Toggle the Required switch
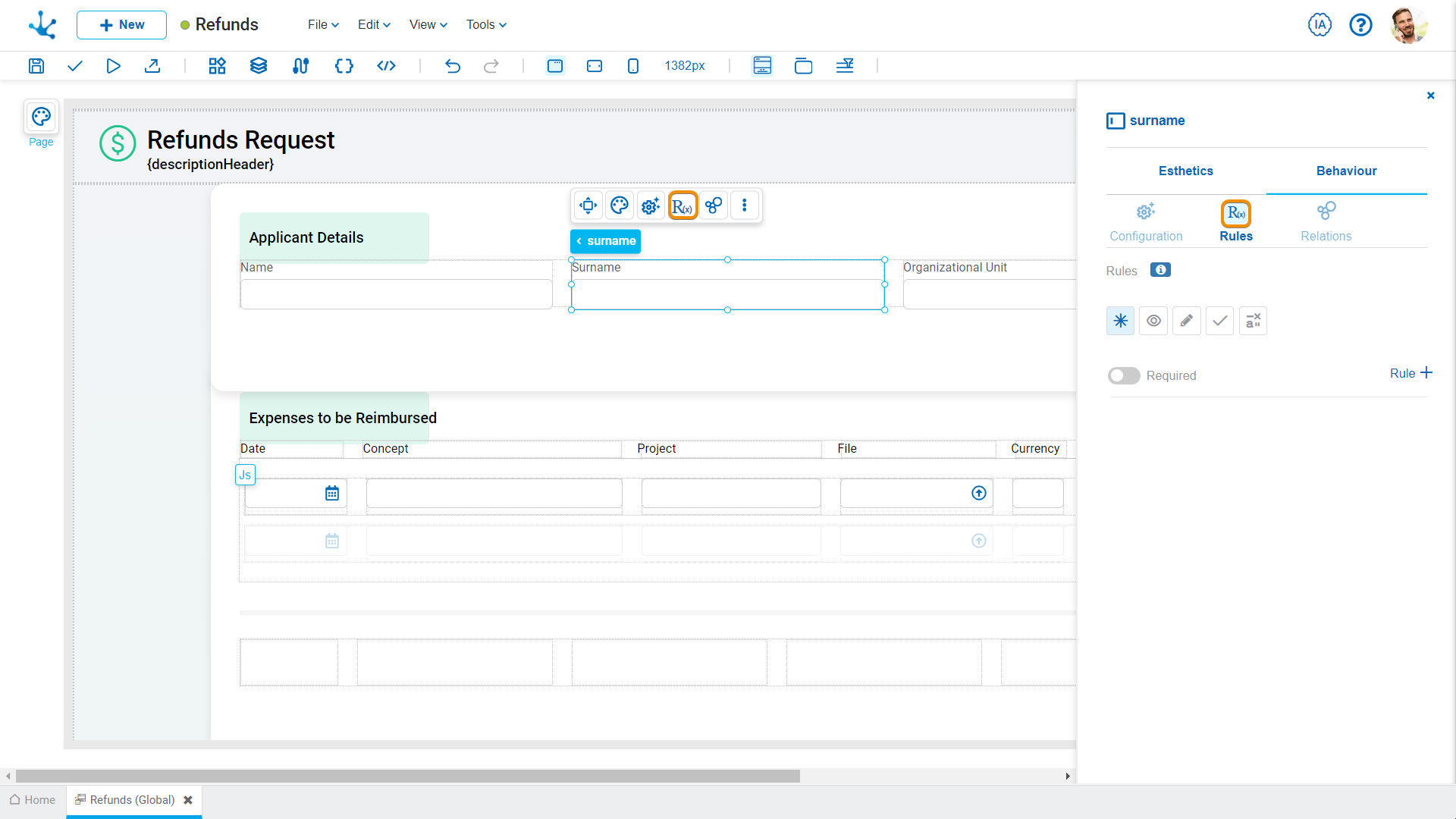 1123,375
